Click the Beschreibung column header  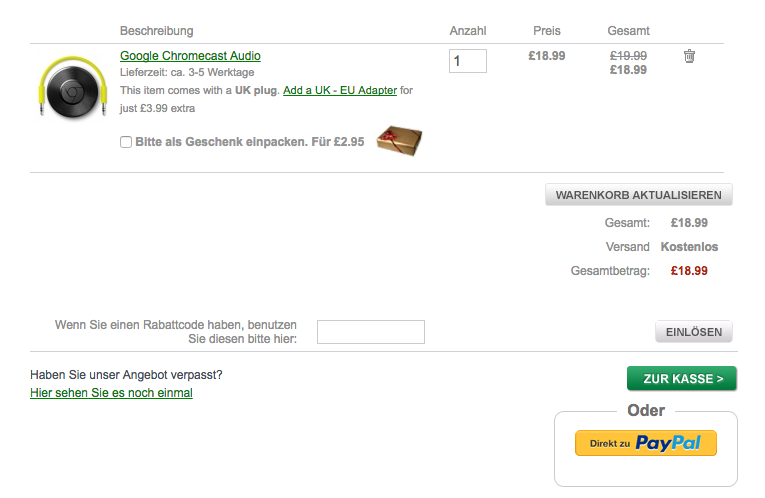tap(156, 31)
